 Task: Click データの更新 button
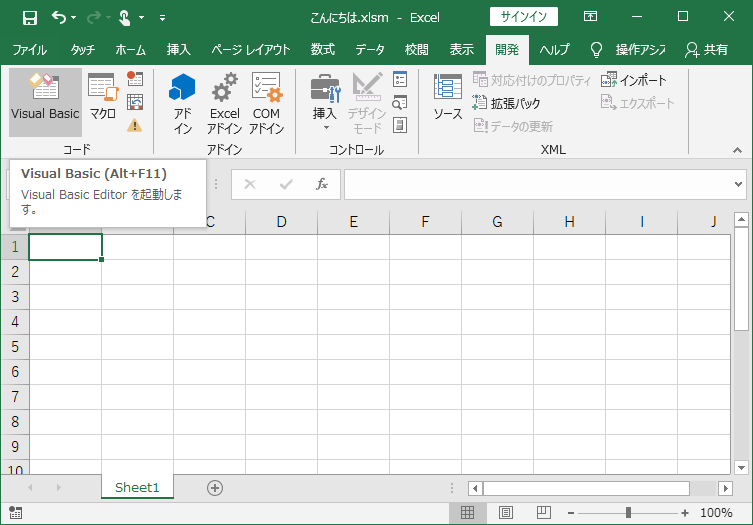(513, 126)
